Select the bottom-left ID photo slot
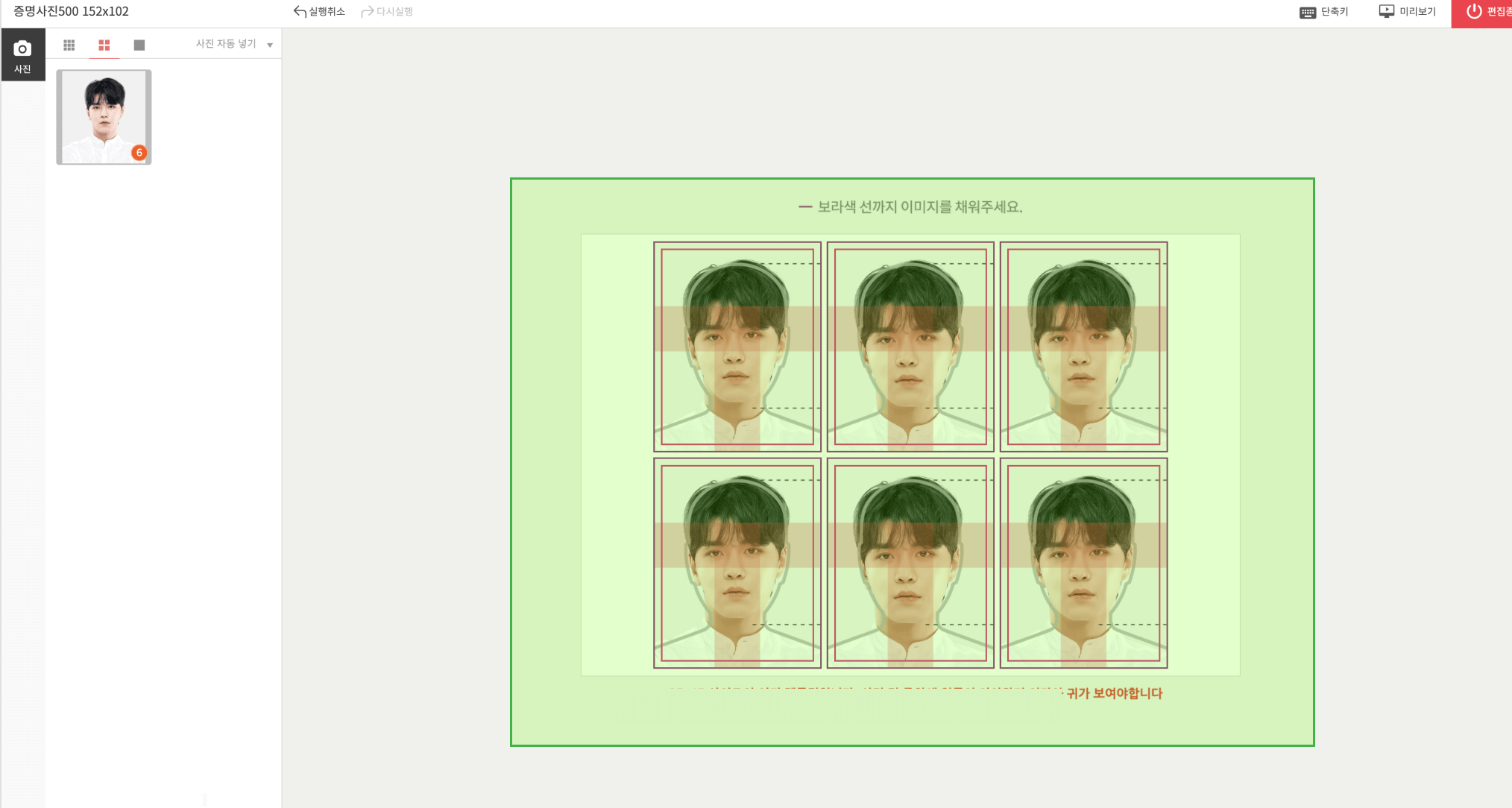1512x808 pixels. [x=737, y=563]
